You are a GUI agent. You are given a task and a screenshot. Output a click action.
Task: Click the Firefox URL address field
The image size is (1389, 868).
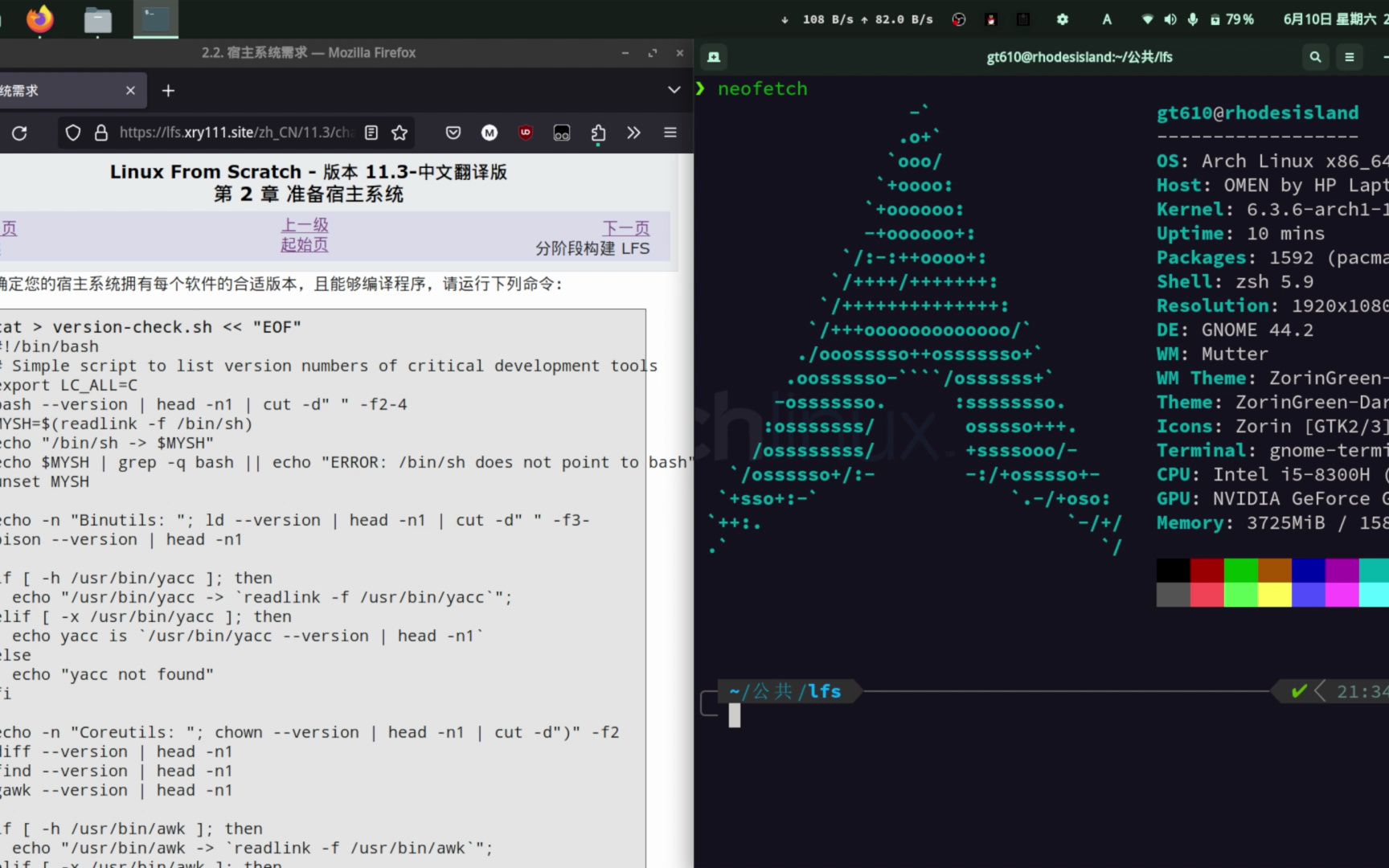pos(237,133)
